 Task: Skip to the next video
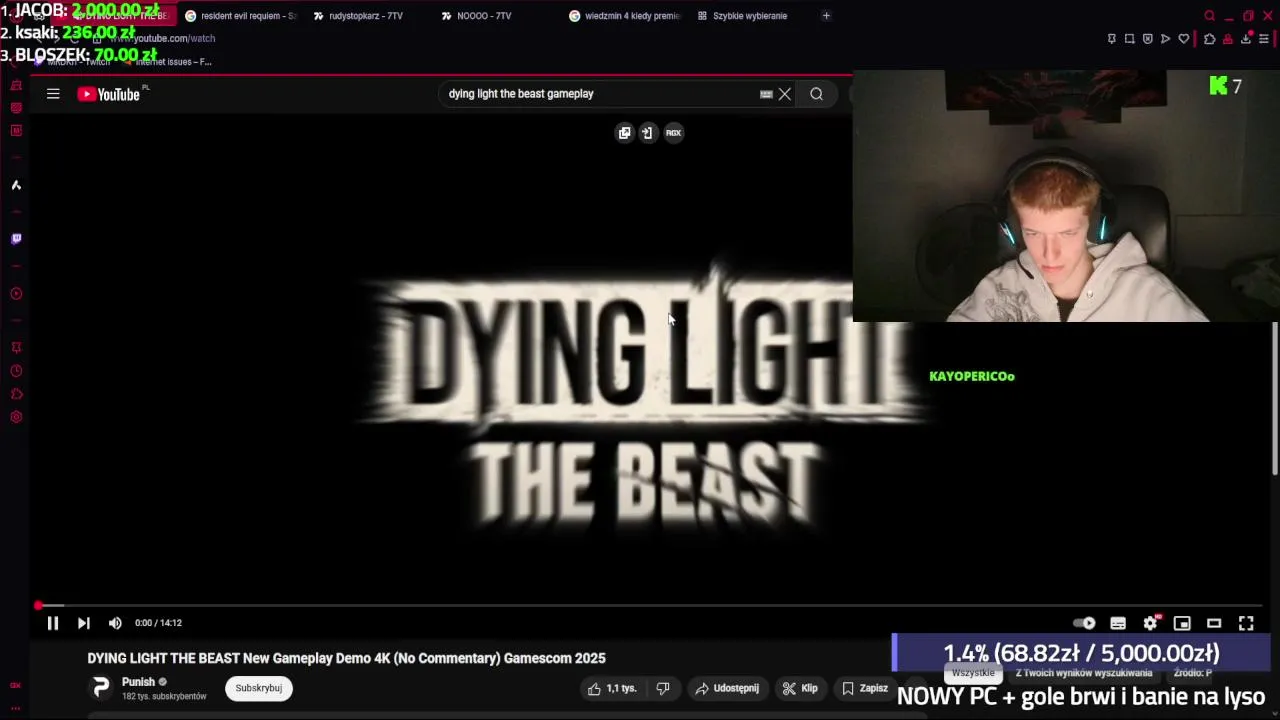pyautogui.click(x=84, y=623)
